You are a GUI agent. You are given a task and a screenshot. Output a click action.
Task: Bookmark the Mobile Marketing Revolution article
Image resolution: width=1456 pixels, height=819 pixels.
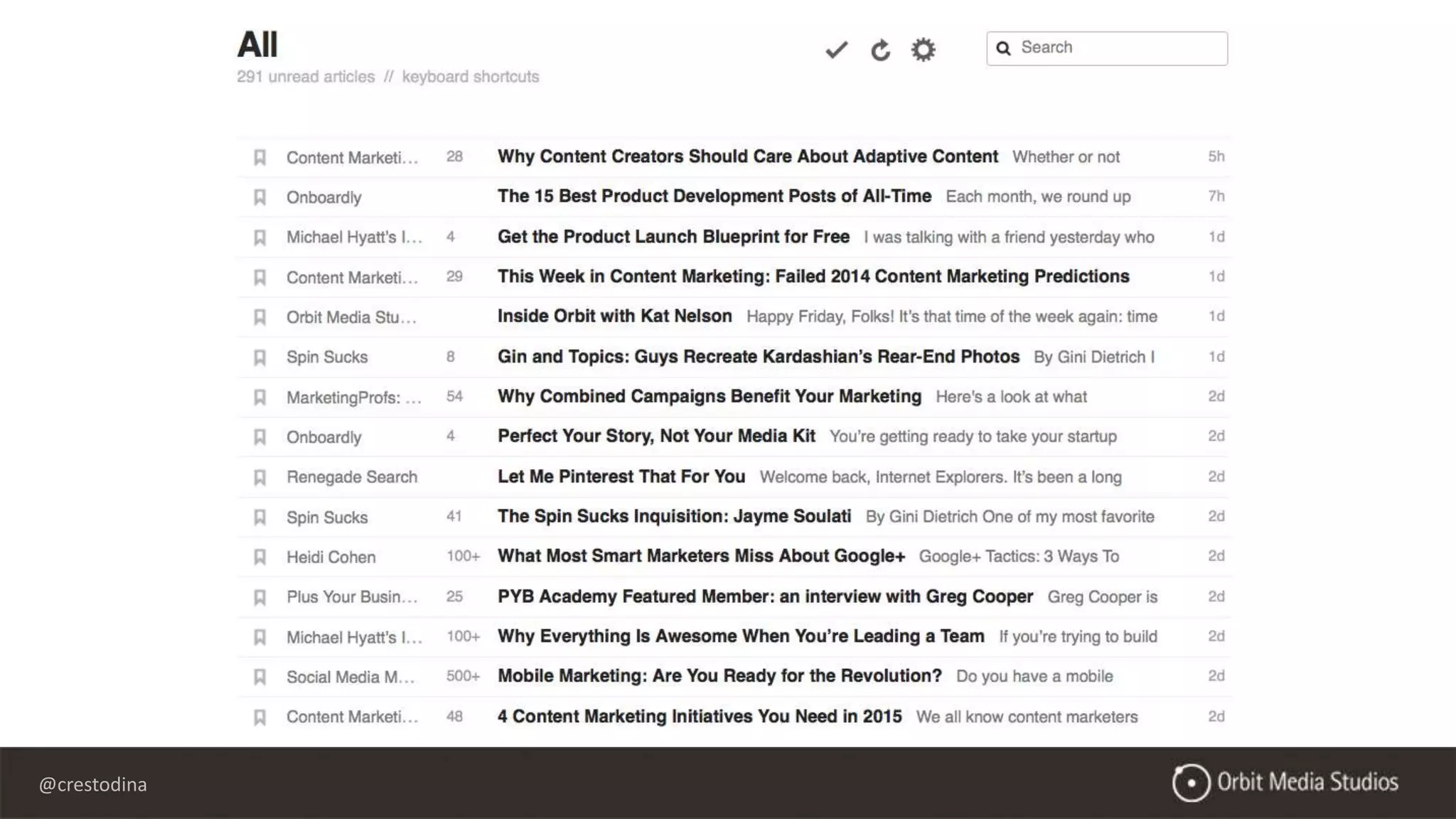(x=260, y=677)
